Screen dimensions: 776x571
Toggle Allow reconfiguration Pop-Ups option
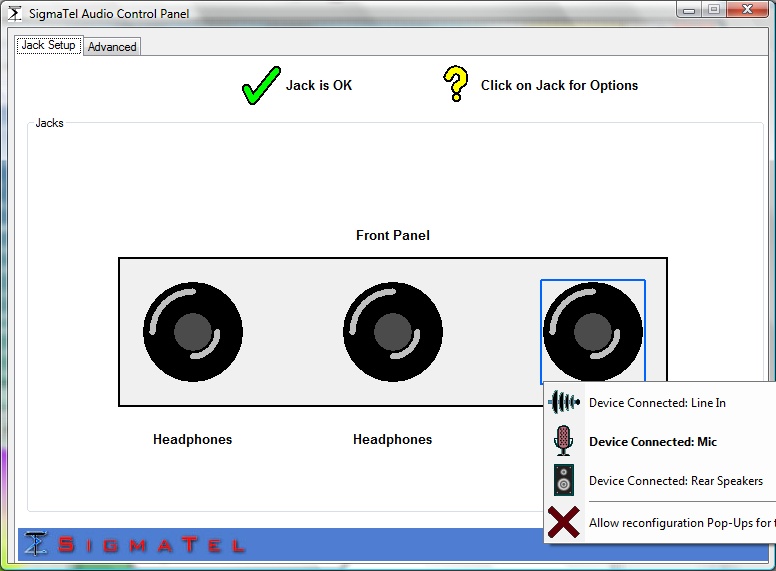click(x=660, y=523)
